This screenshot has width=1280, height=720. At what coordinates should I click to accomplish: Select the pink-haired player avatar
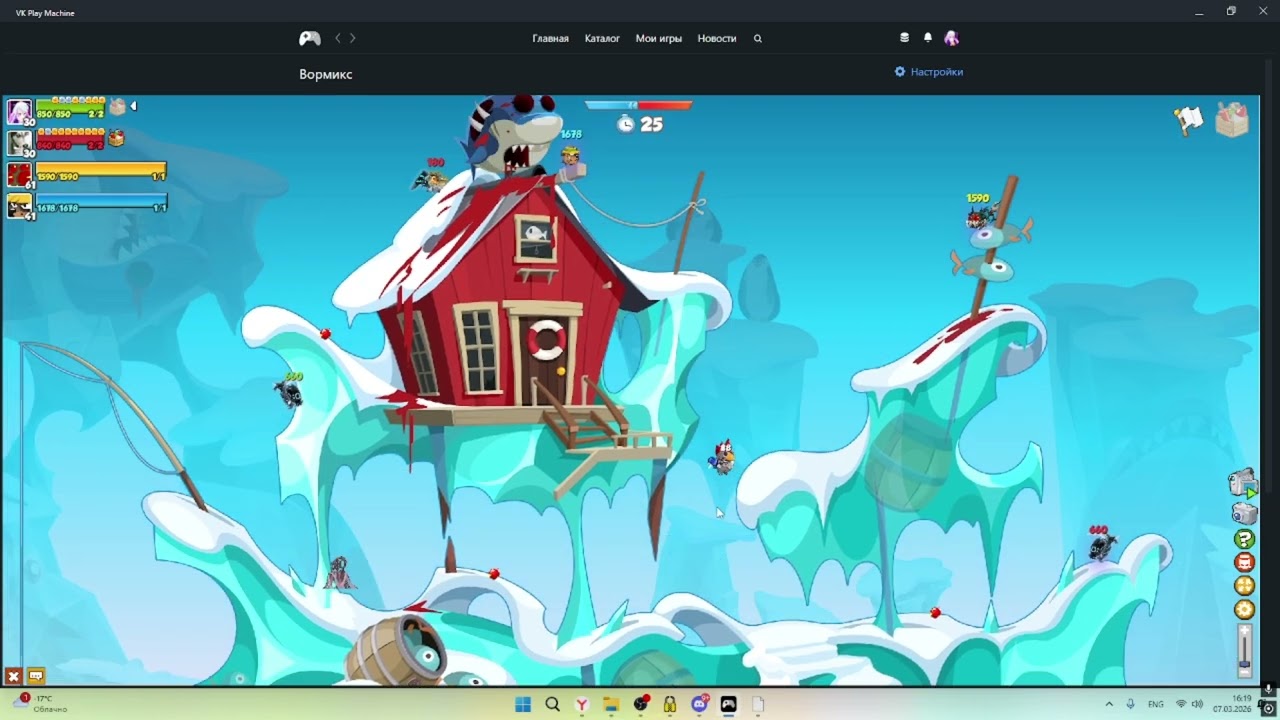pos(19,111)
